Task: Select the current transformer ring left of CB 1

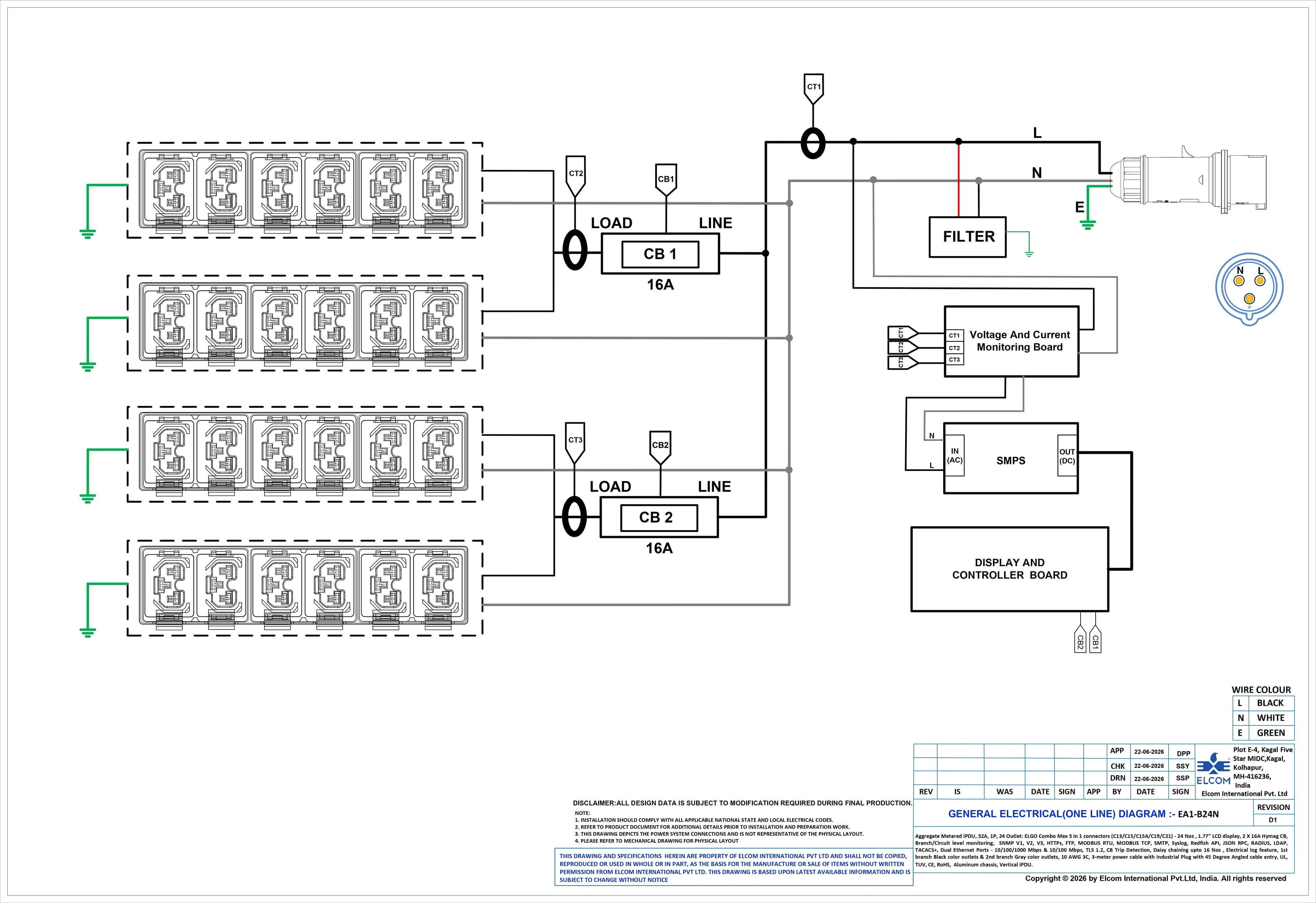Action: pos(575,249)
